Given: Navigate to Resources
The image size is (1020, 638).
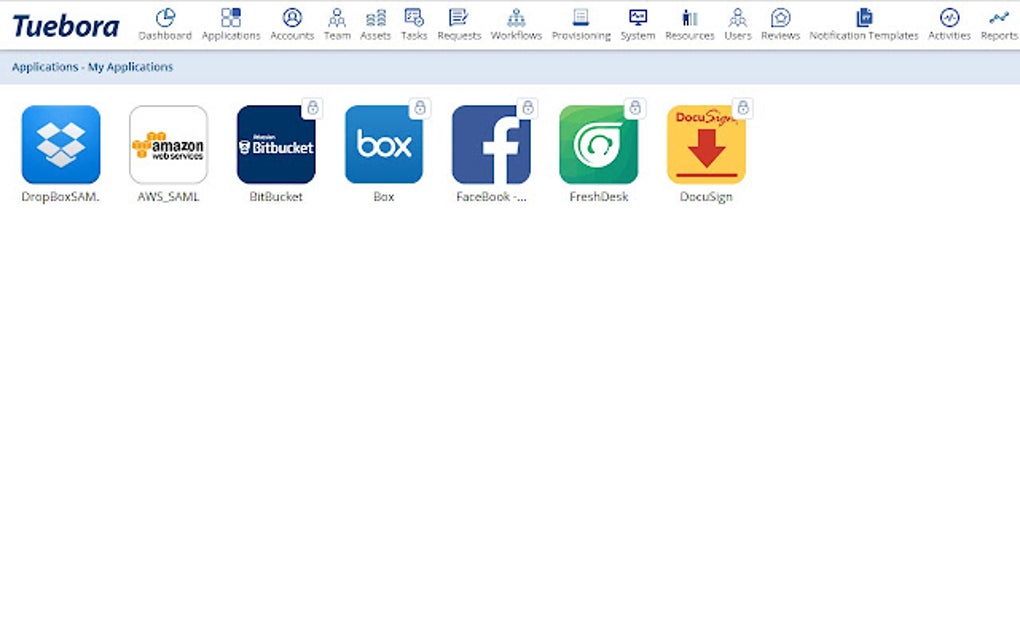Looking at the screenshot, I should pos(690,25).
